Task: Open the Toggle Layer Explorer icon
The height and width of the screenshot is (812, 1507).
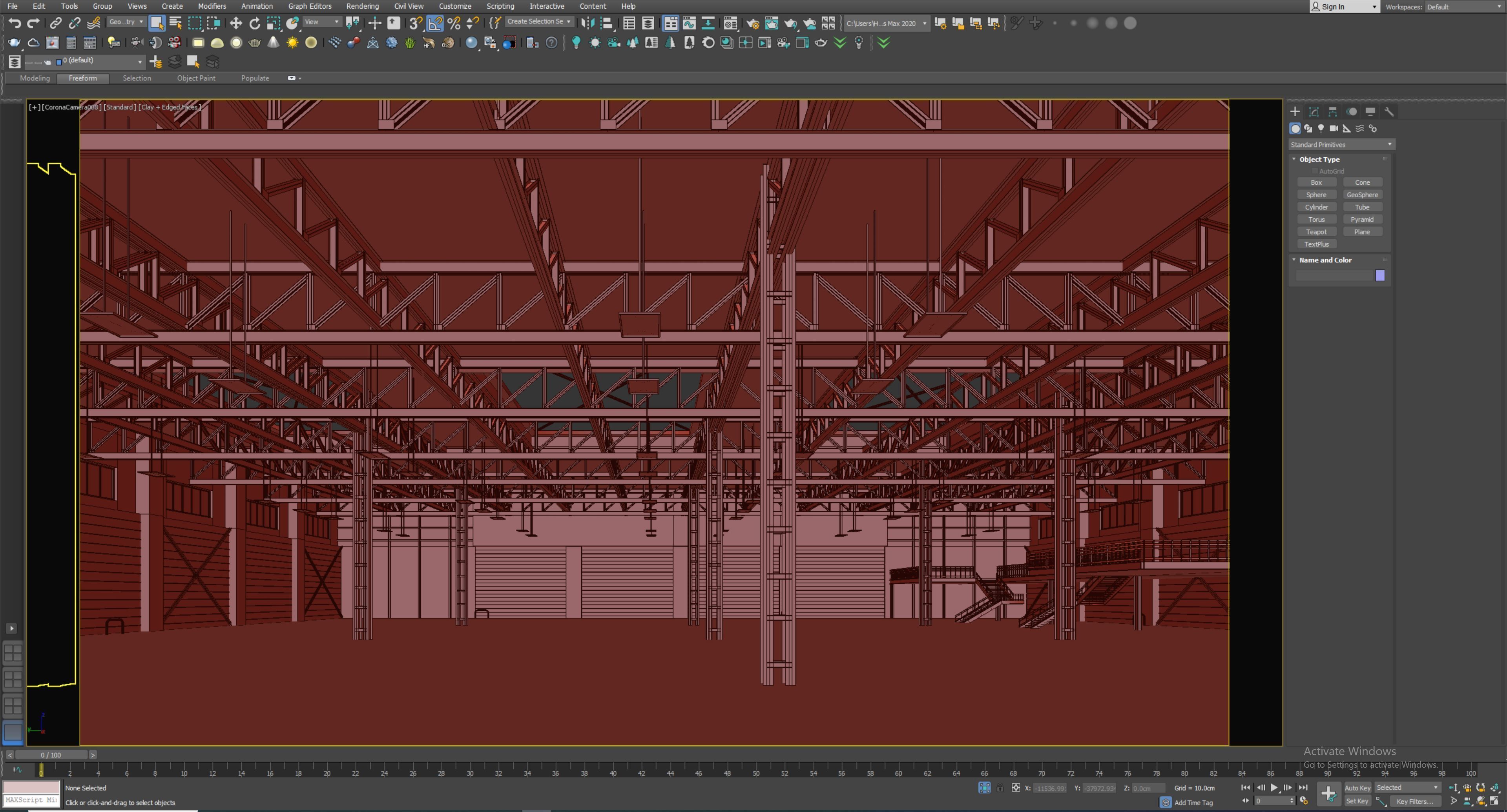Action: 648,24
